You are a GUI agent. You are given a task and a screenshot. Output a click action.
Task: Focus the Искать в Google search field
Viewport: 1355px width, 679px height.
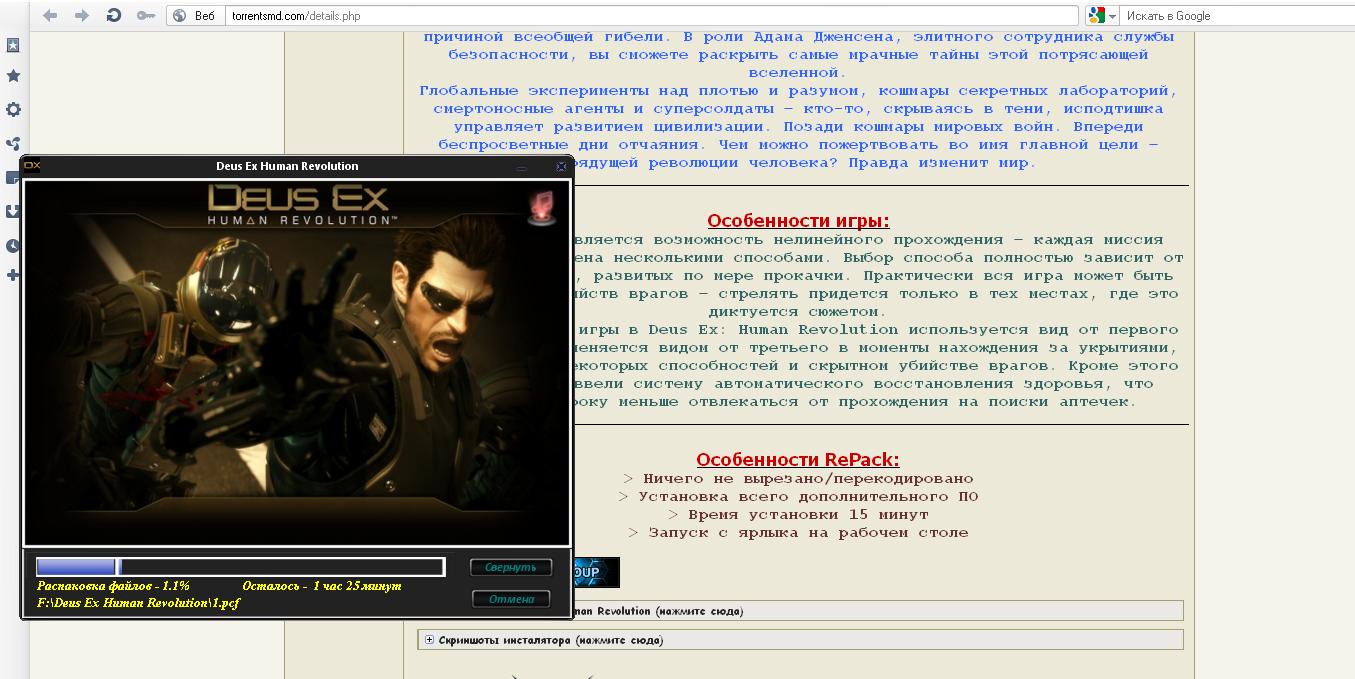coord(1235,16)
